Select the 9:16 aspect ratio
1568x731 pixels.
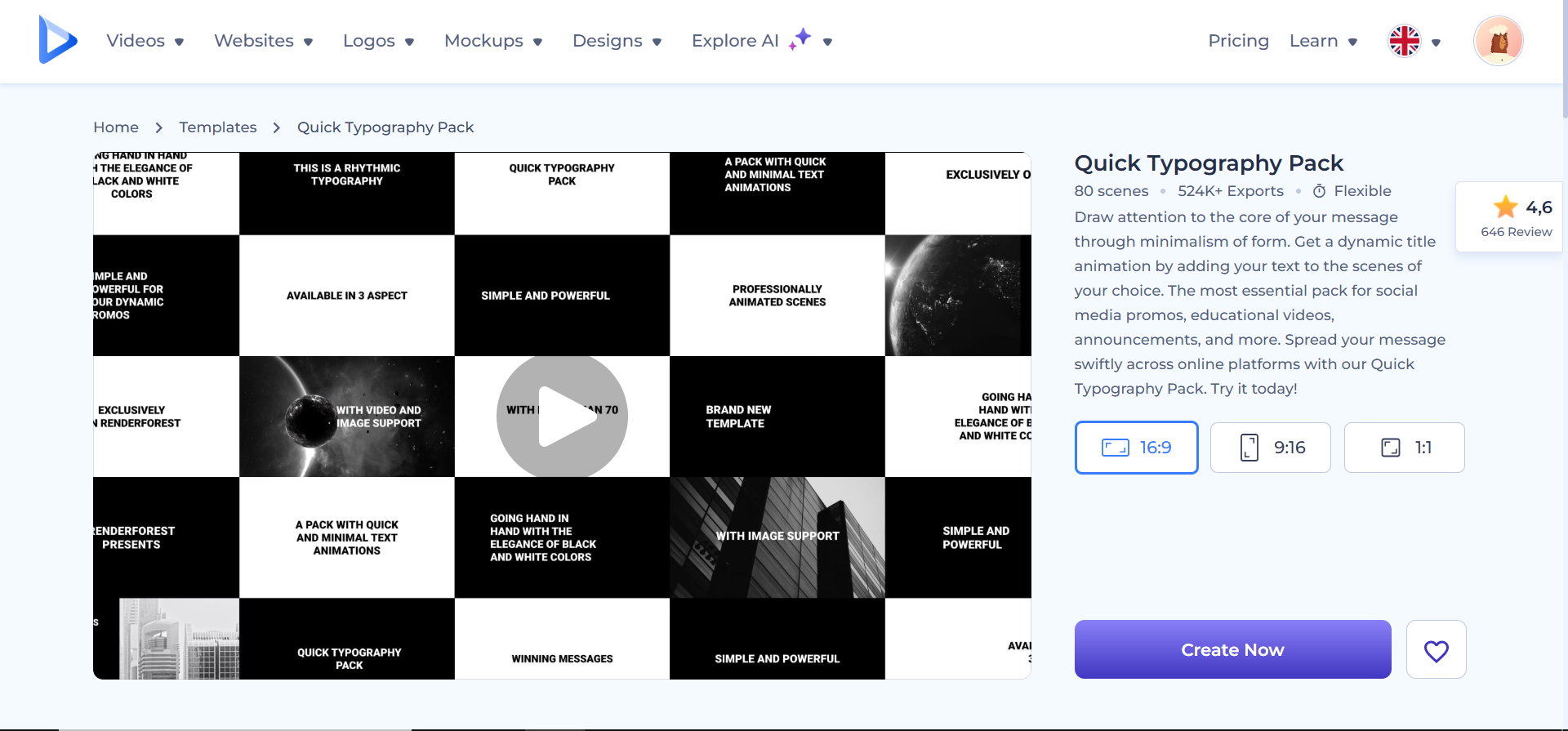point(1271,448)
